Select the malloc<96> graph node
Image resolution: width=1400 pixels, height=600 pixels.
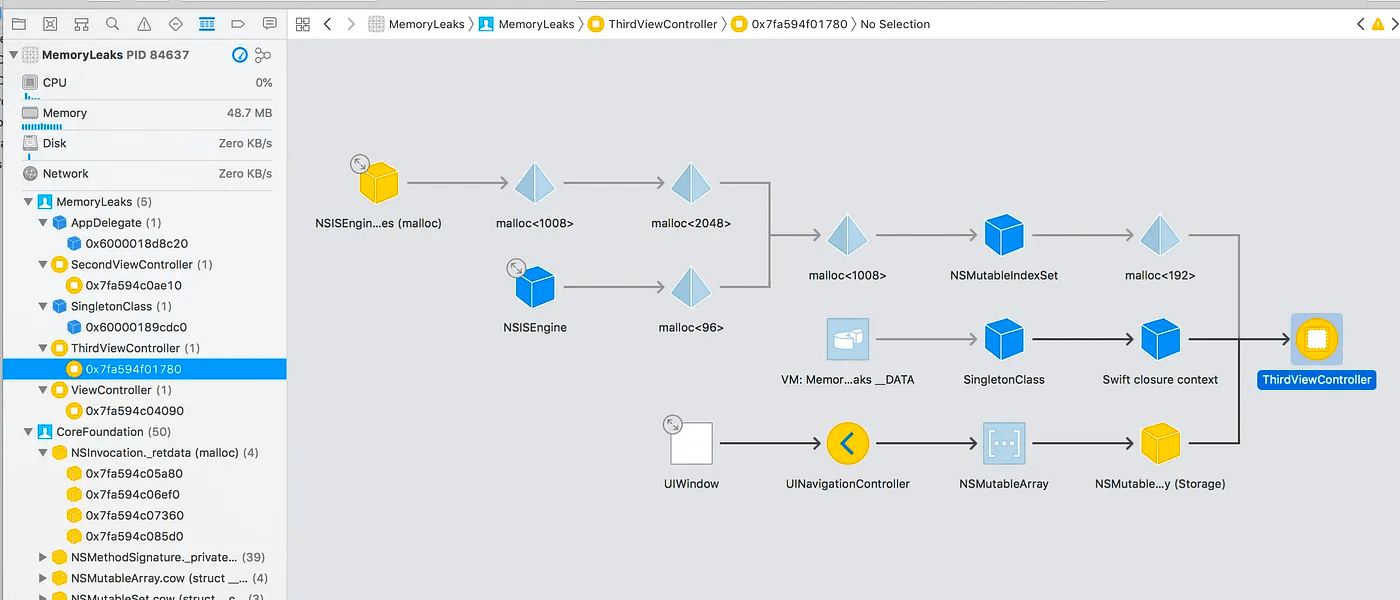click(x=691, y=288)
